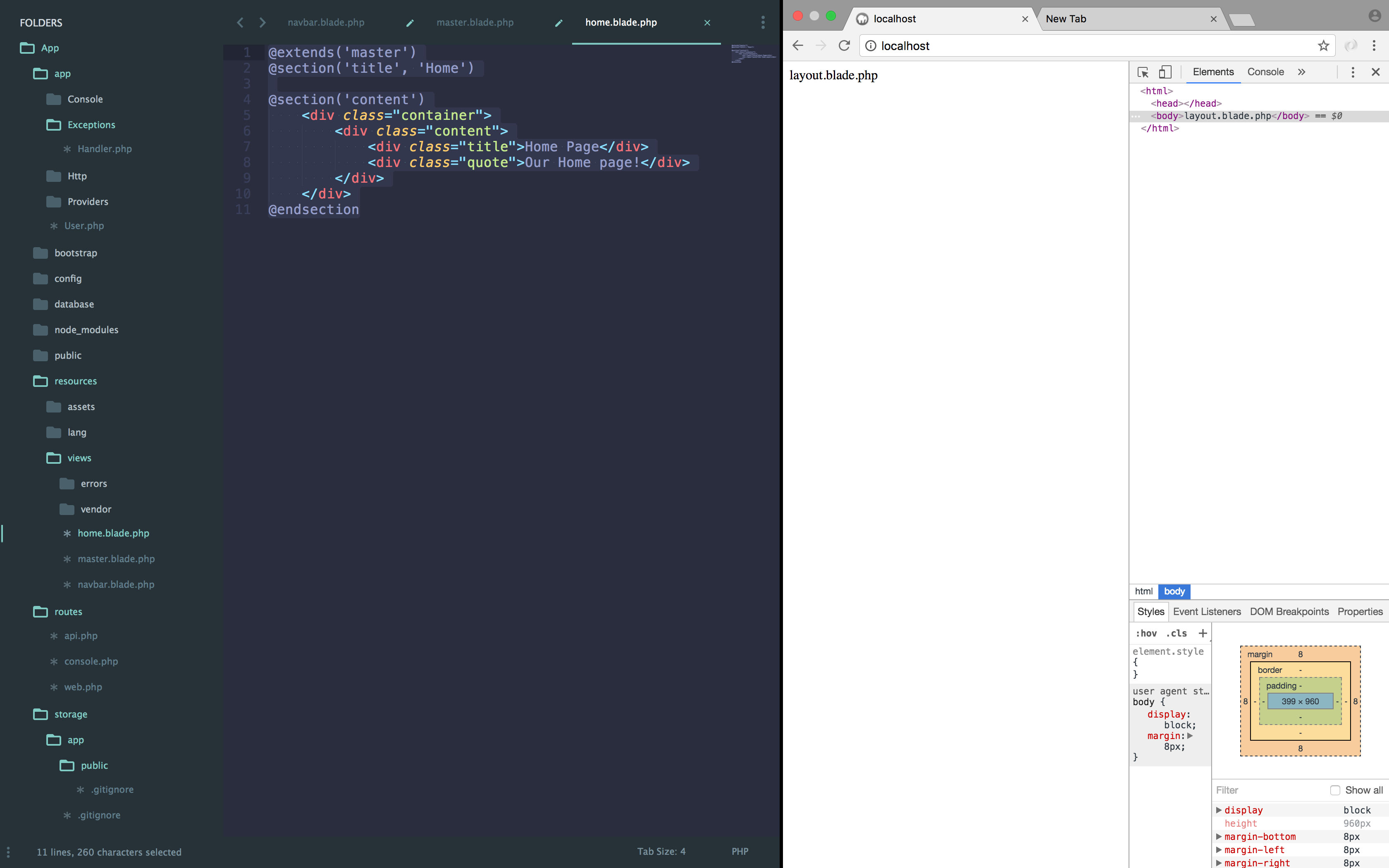Collapse the Exceptions folder
The width and height of the screenshot is (1389, 868).
tap(80, 124)
